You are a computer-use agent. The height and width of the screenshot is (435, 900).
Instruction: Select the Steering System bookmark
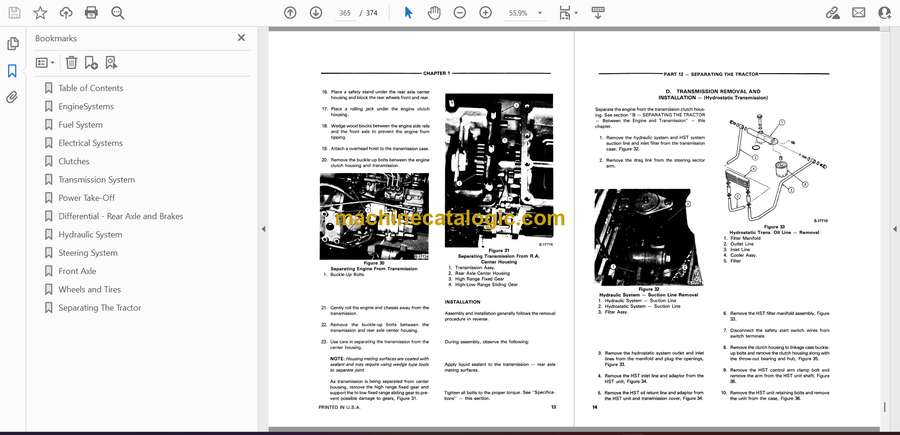pos(88,253)
